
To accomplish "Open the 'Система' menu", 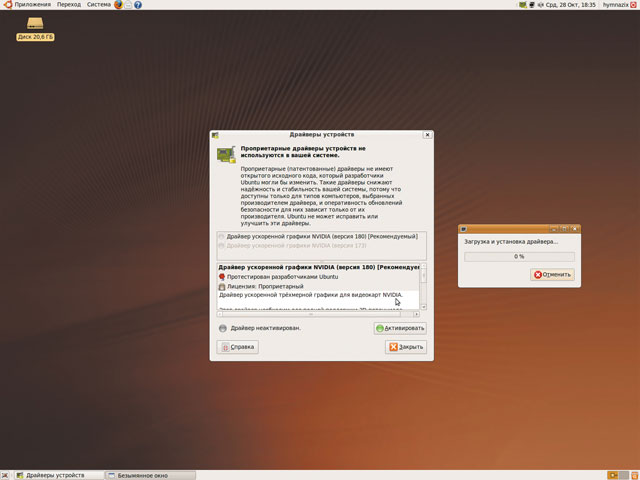I will tap(99, 5).
